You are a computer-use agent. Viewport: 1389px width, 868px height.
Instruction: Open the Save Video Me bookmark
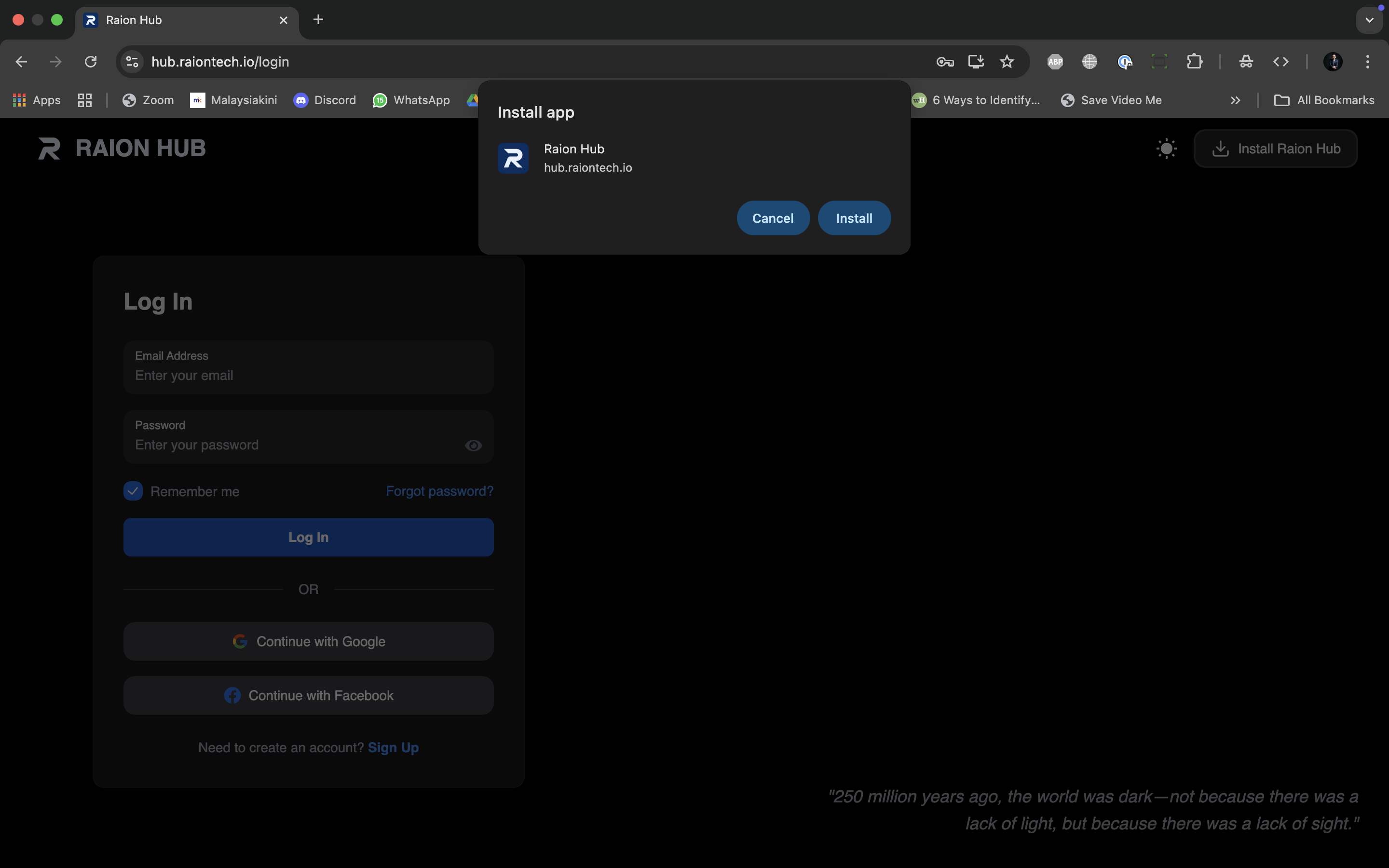click(x=1112, y=100)
